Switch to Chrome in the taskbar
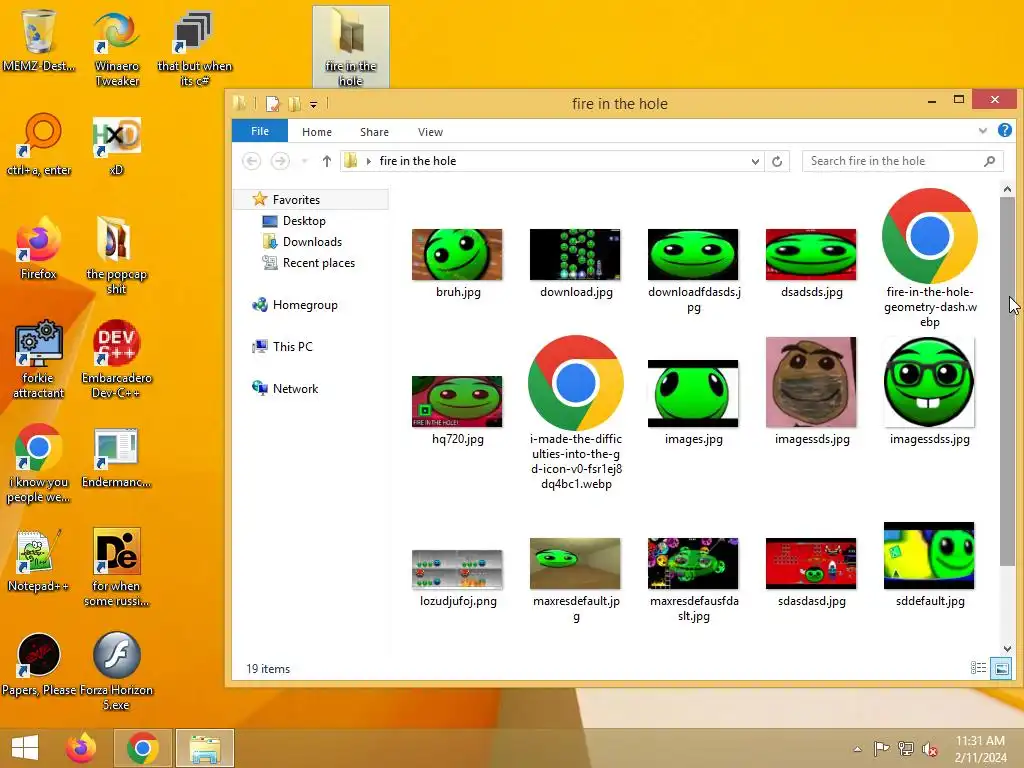The height and width of the screenshot is (768, 1024). 143,748
